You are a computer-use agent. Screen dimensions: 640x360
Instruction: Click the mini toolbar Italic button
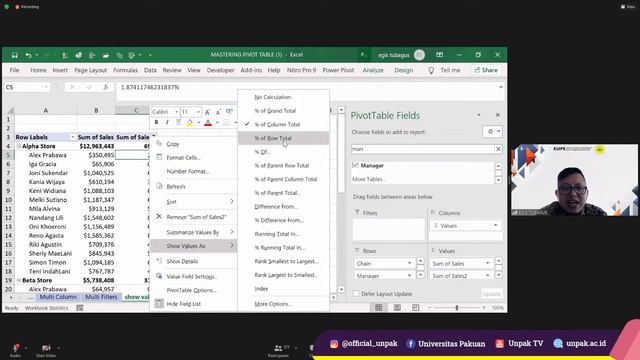click(x=167, y=122)
